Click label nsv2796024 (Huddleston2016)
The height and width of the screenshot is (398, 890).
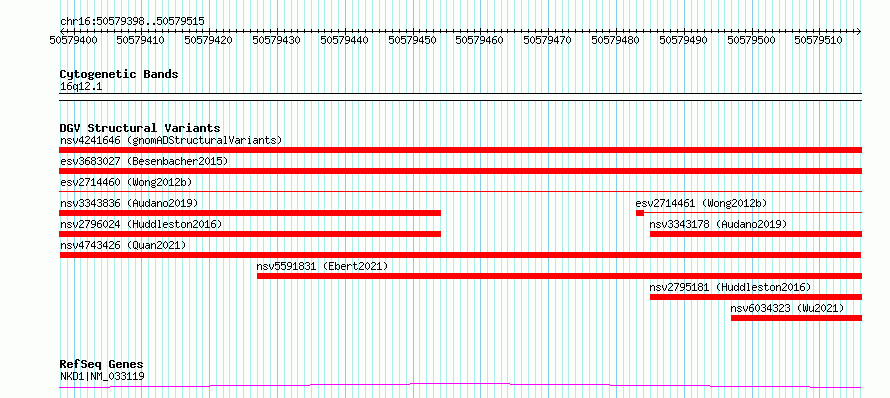(141, 224)
